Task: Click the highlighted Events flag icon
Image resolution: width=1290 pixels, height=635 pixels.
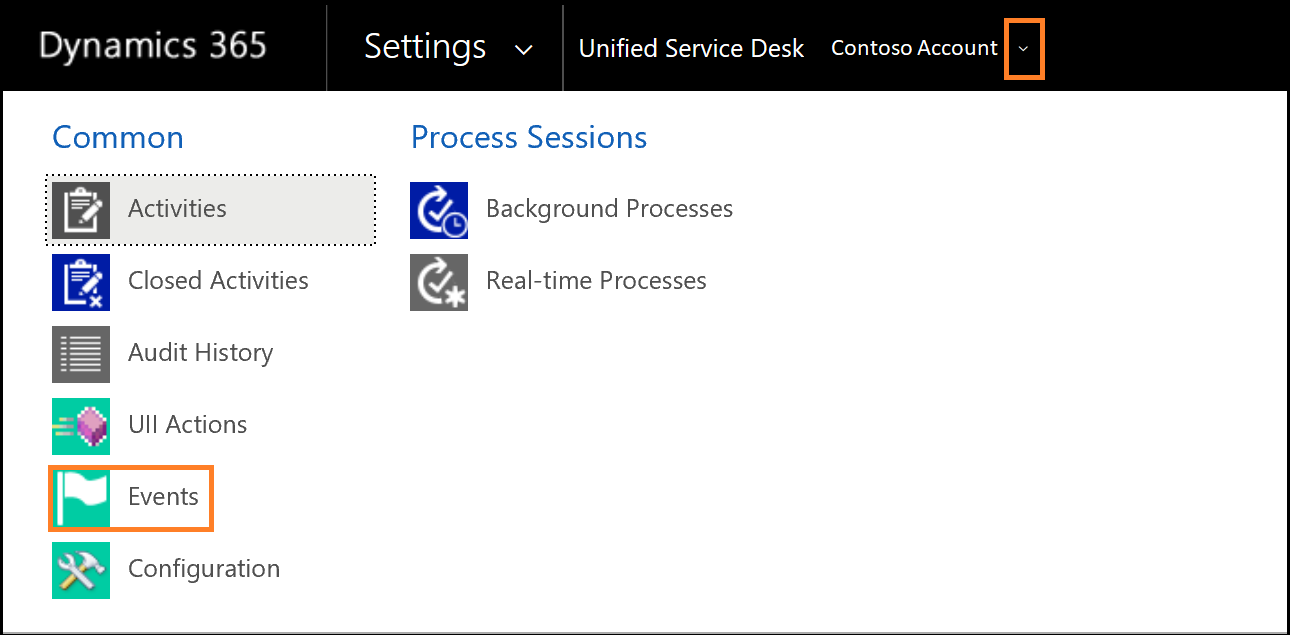Action: coord(81,497)
